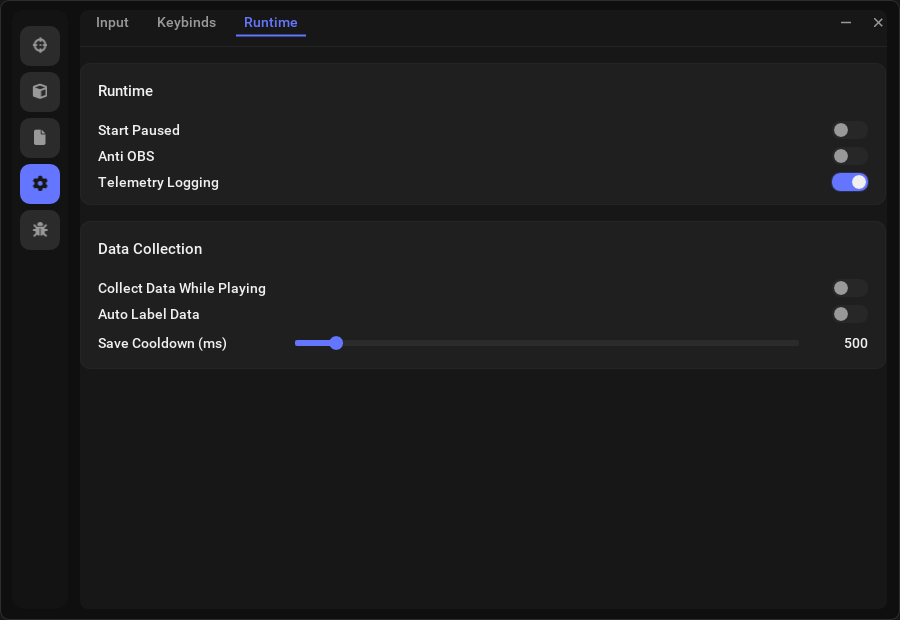
Task: Click the Save Cooldown value 500
Action: 855,343
